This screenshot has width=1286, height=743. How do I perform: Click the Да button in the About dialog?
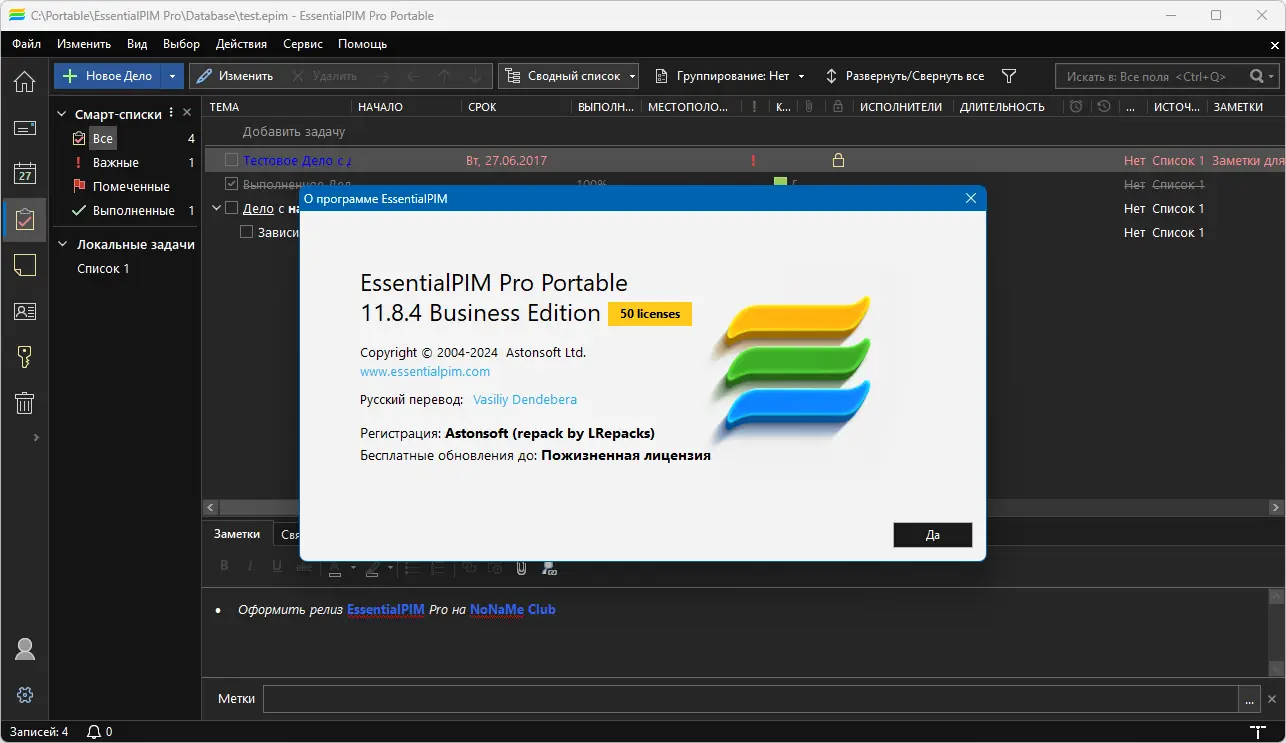coord(932,535)
